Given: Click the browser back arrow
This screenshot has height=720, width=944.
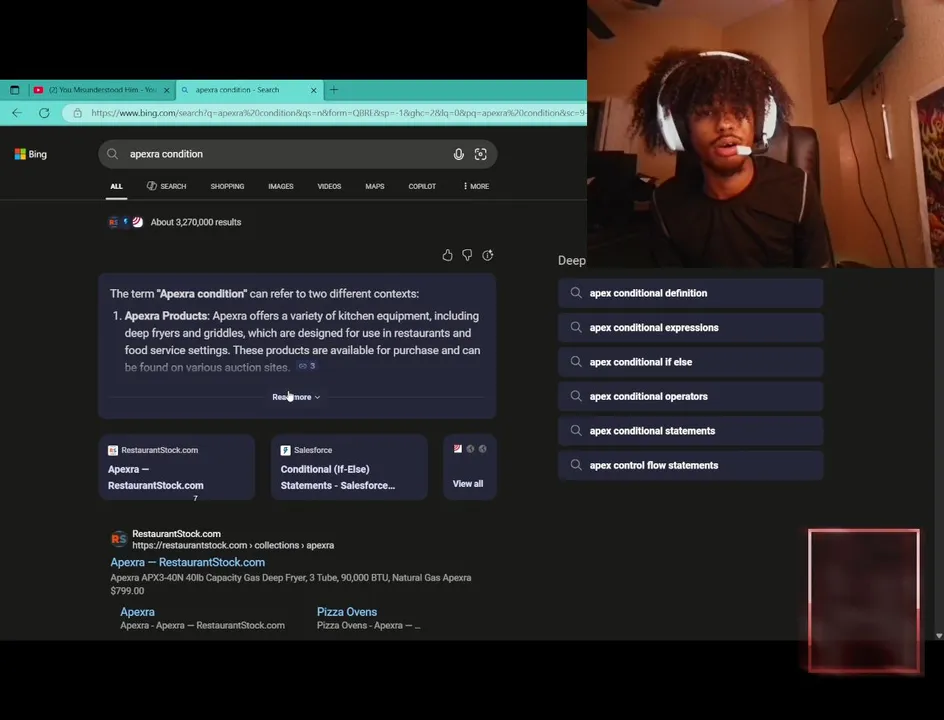Looking at the screenshot, I should pyautogui.click(x=17, y=113).
